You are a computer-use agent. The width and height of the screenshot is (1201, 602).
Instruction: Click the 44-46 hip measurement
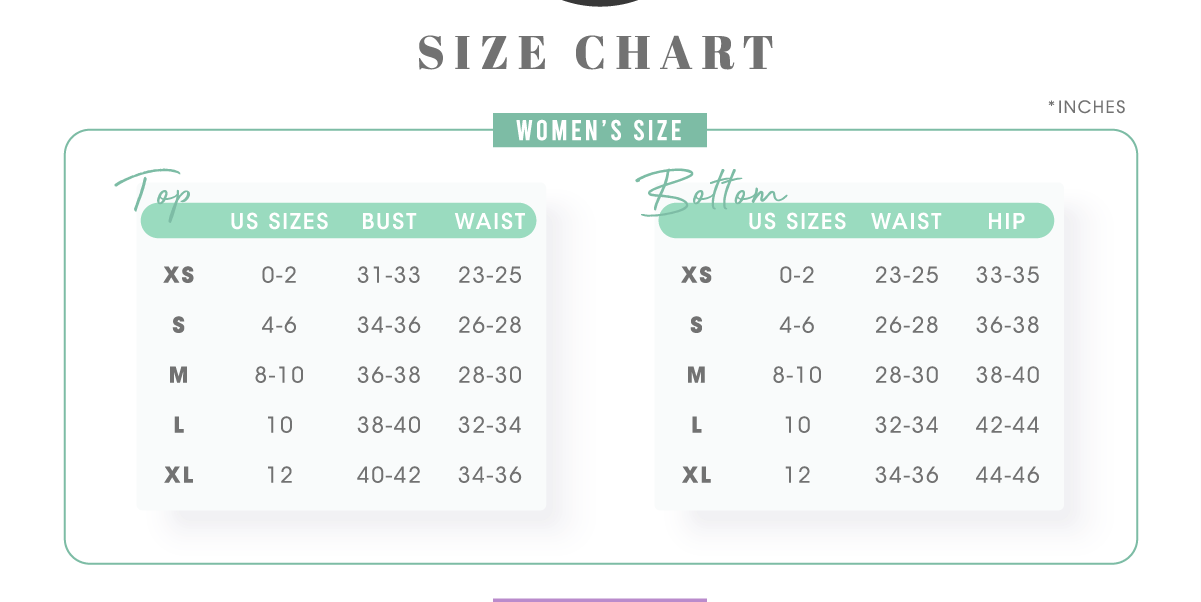point(1007,475)
